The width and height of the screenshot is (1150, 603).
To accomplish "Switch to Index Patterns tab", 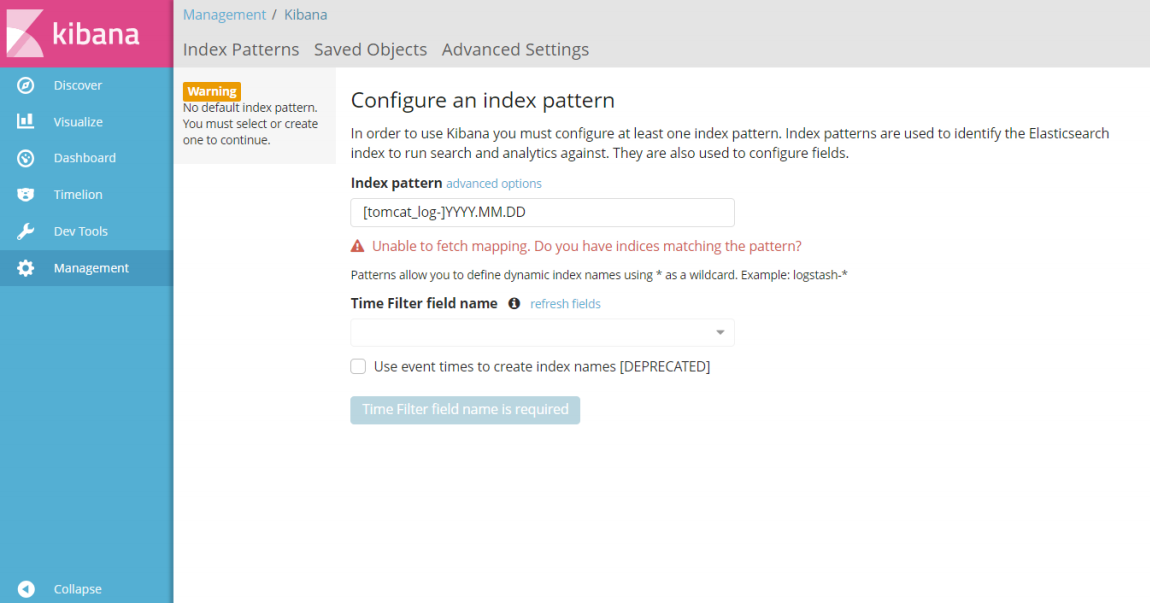I will pos(241,49).
